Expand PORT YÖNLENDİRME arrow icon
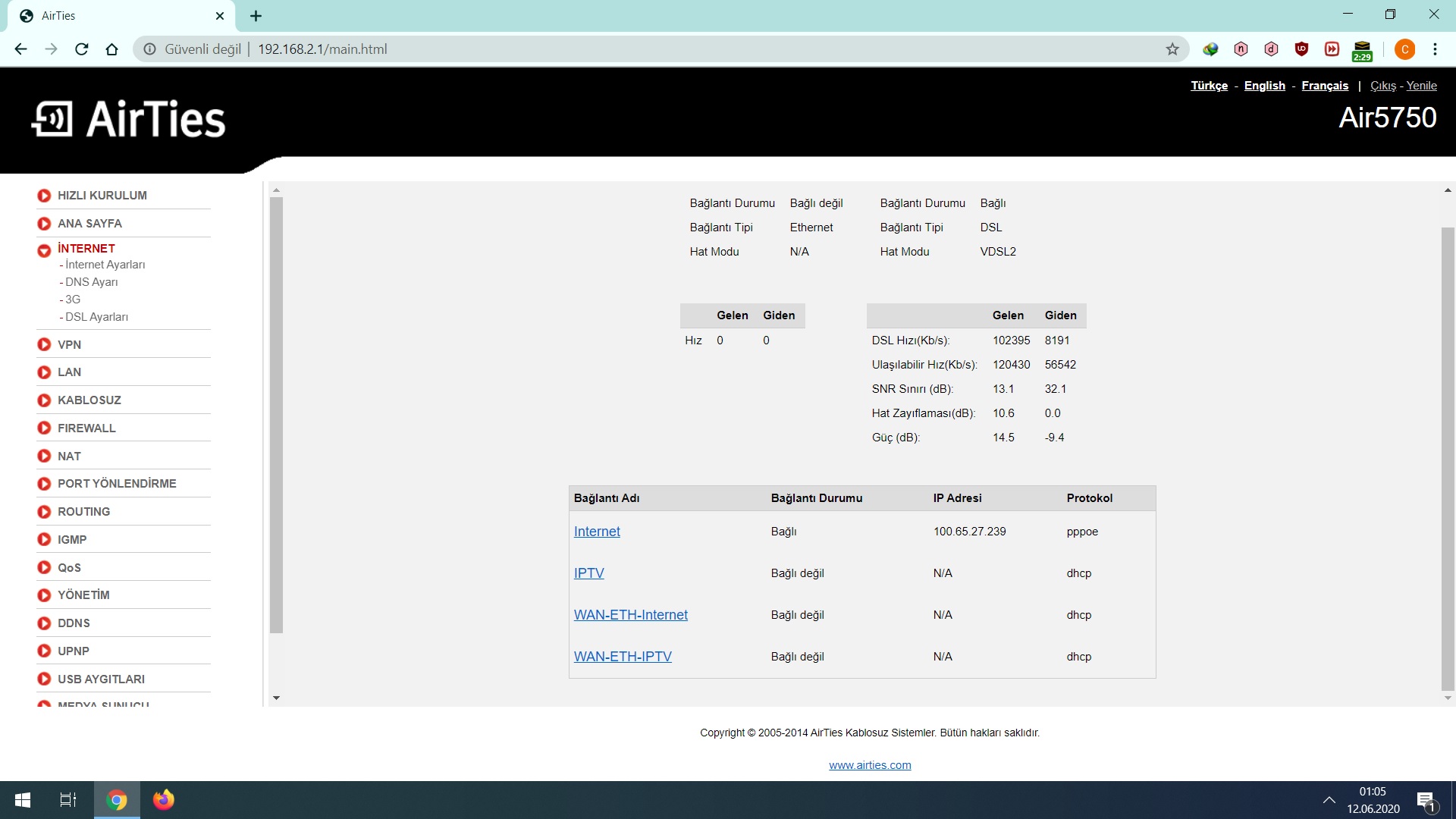Screen dimensions: 1456x819 [44, 484]
